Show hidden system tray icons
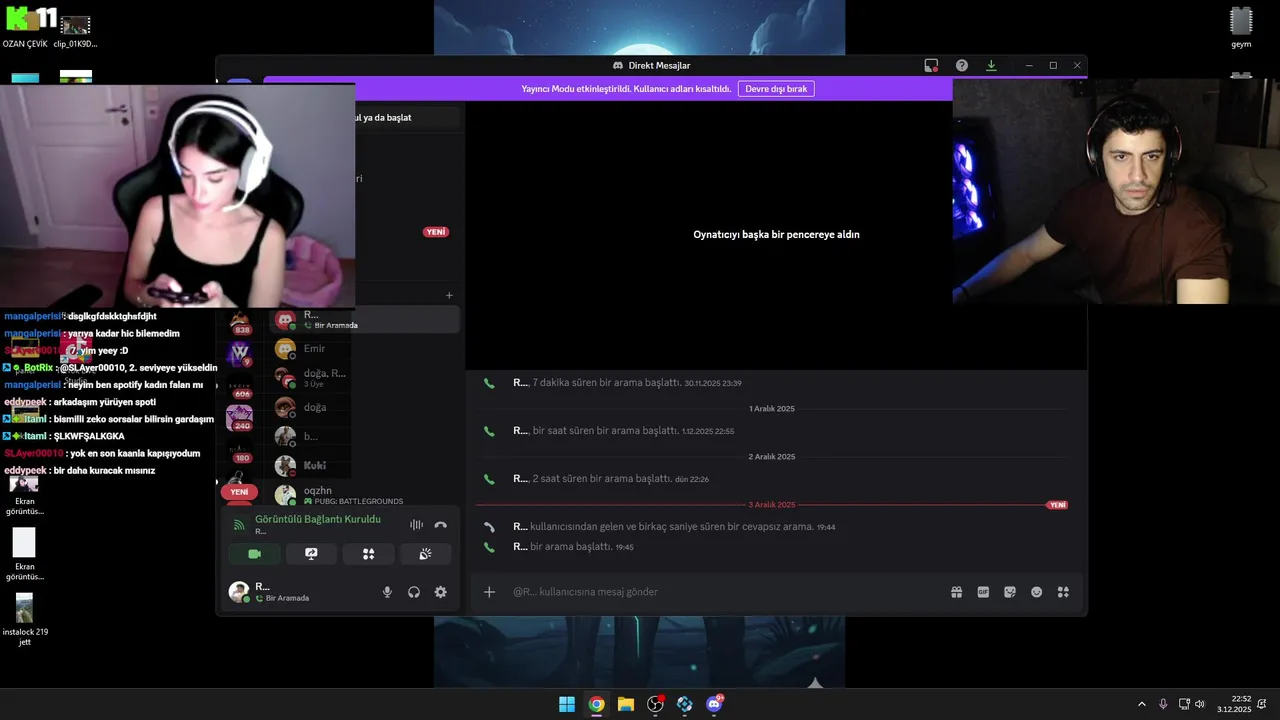This screenshot has width=1280, height=720. point(1142,704)
